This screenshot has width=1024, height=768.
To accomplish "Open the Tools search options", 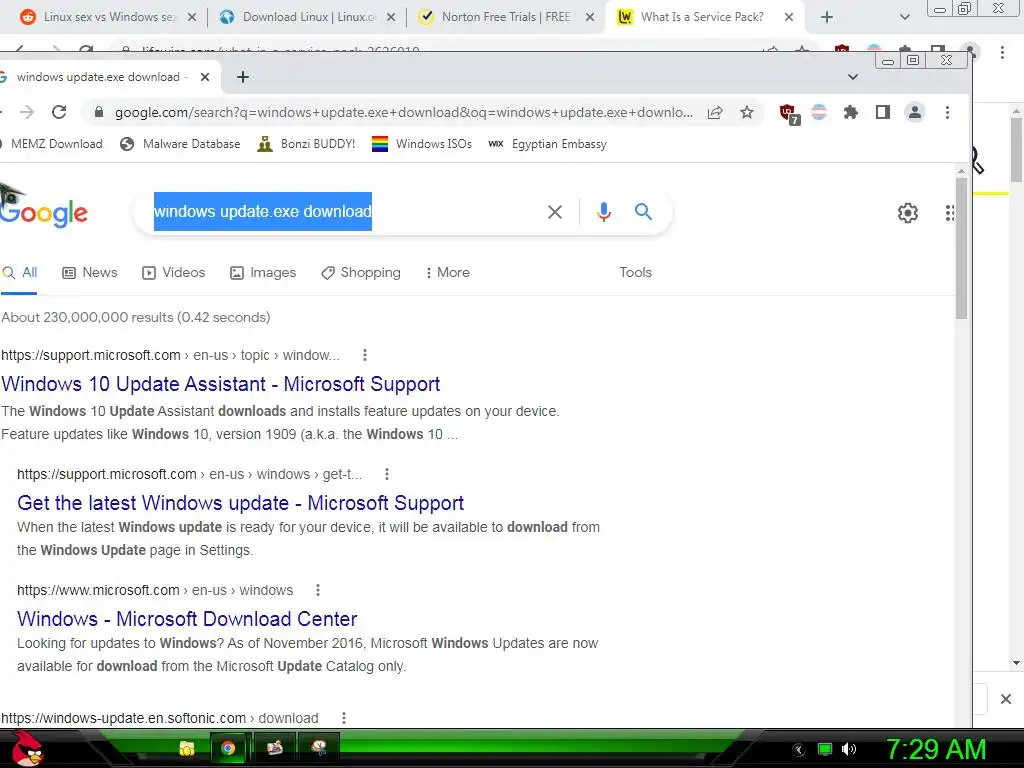I will pyautogui.click(x=635, y=272).
